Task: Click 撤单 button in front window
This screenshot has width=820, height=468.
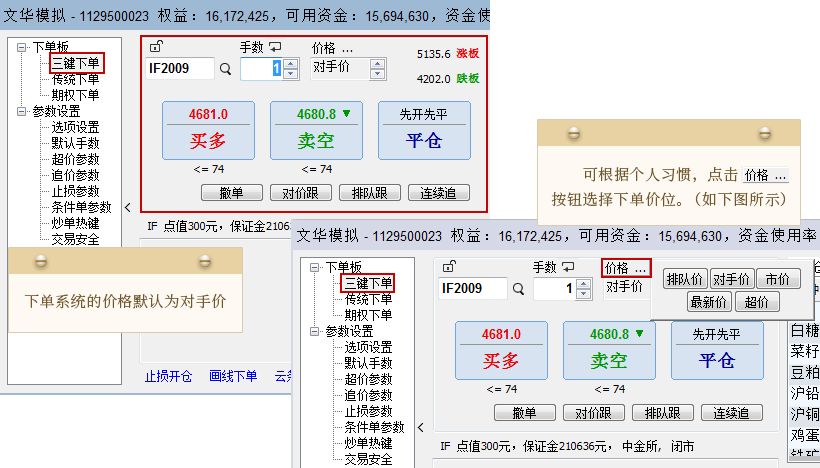Action: pyautogui.click(x=525, y=413)
